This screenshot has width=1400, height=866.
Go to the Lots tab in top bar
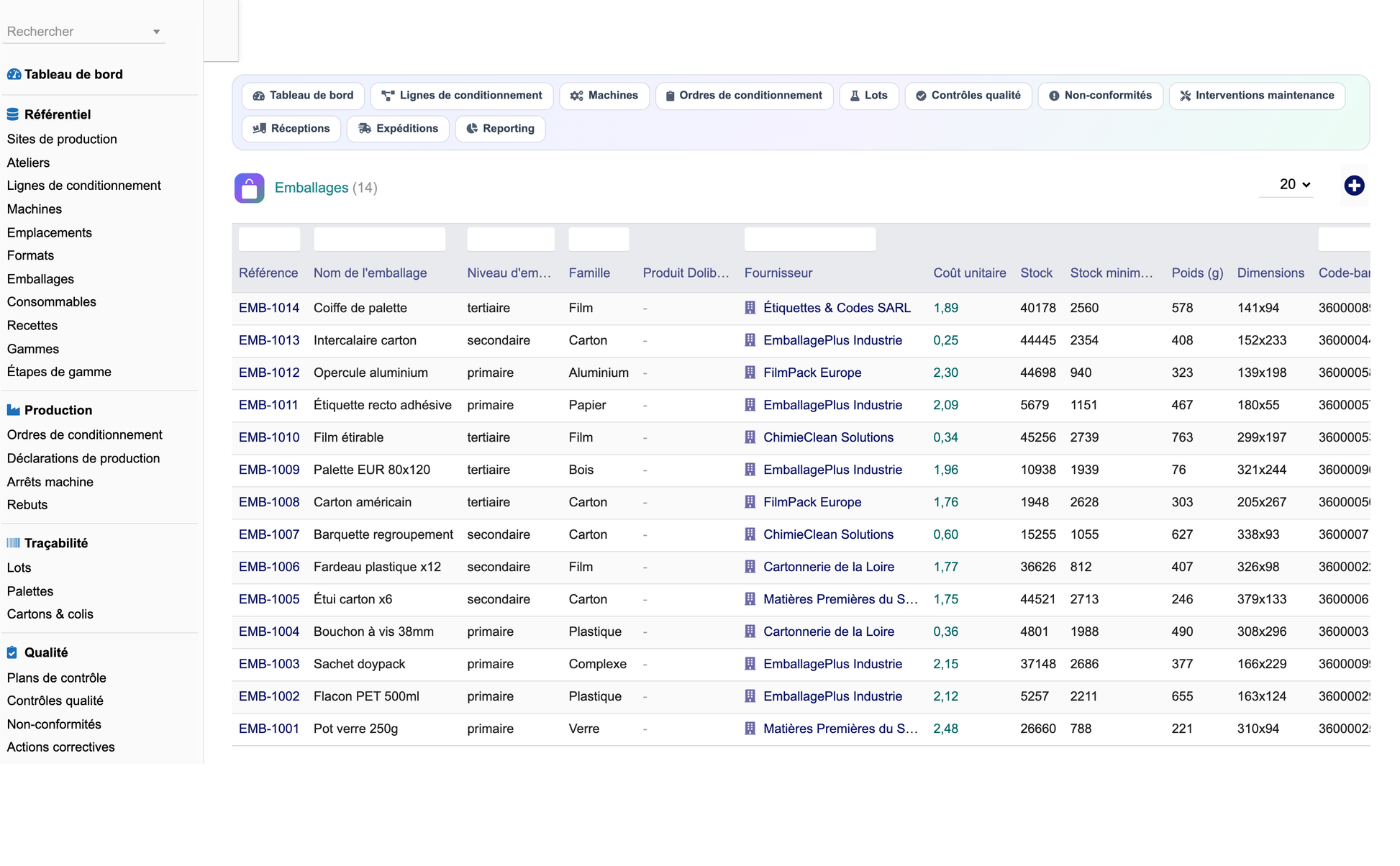click(x=869, y=96)
